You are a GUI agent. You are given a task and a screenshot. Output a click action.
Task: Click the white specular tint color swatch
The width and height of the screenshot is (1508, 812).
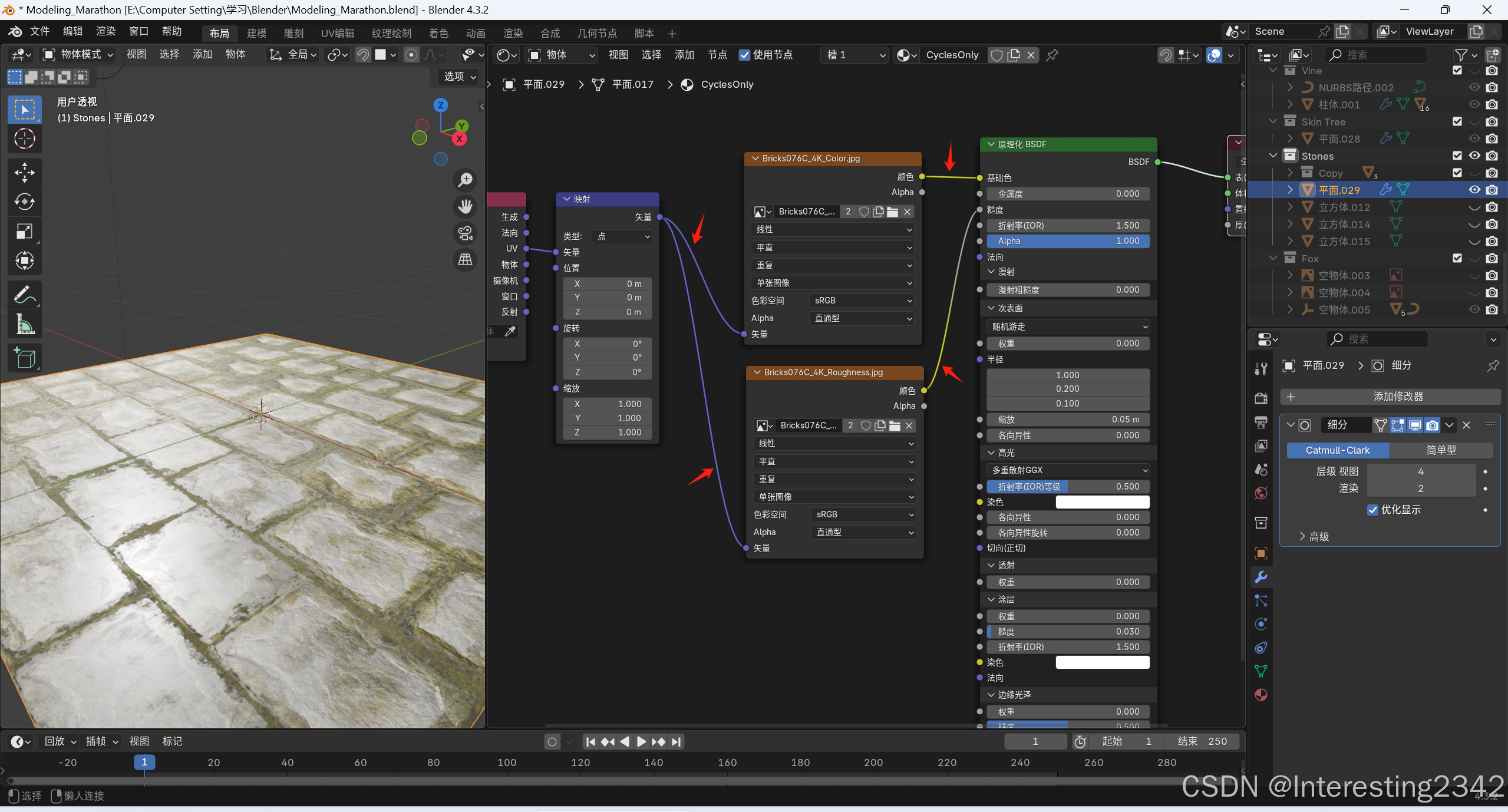[1102, 502]
